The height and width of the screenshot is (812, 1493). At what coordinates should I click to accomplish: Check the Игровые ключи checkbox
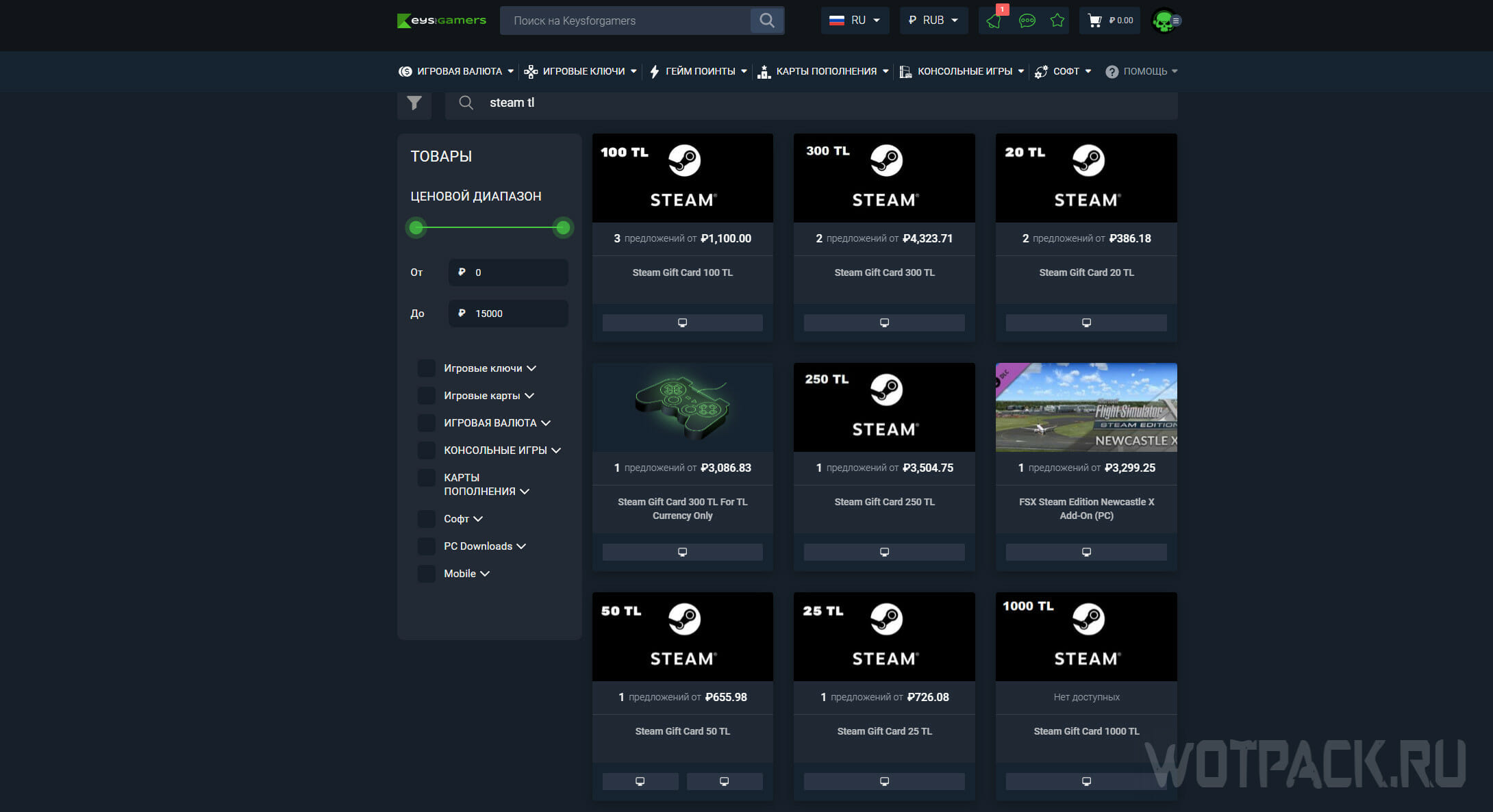point(426,368)
